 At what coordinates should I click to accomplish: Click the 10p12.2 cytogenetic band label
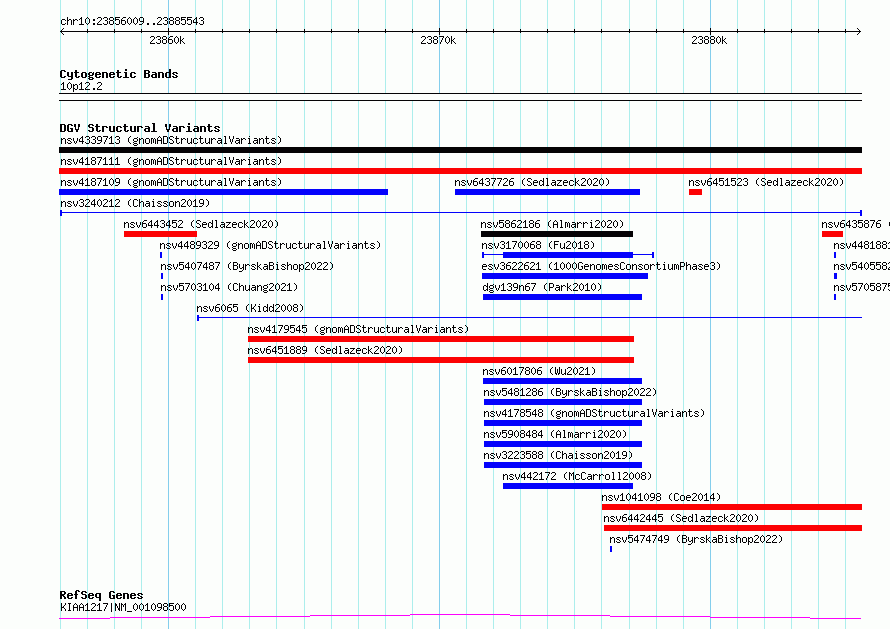click(81, 86)
